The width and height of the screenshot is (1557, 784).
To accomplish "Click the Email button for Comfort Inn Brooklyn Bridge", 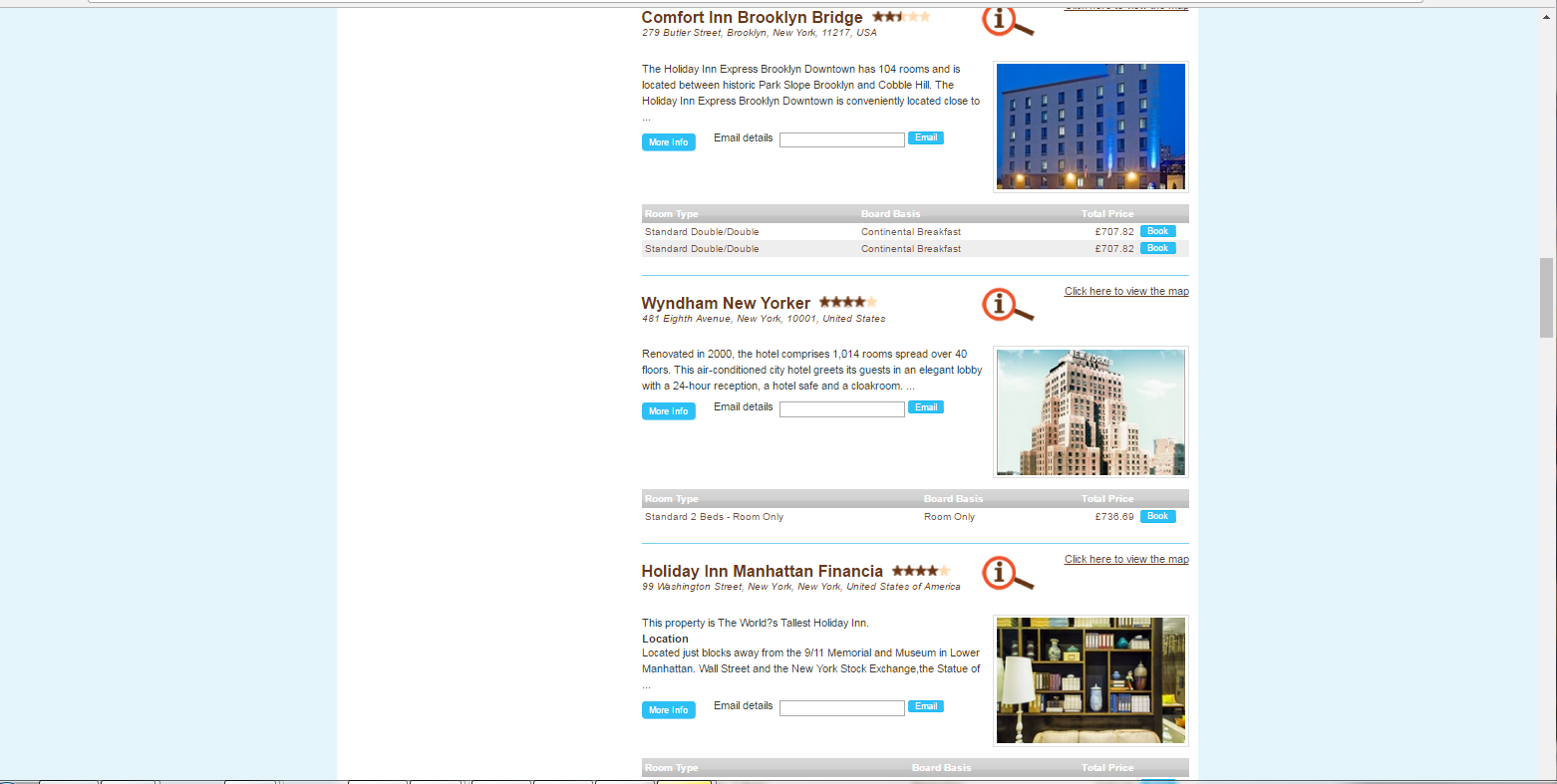I will [926, 138].
